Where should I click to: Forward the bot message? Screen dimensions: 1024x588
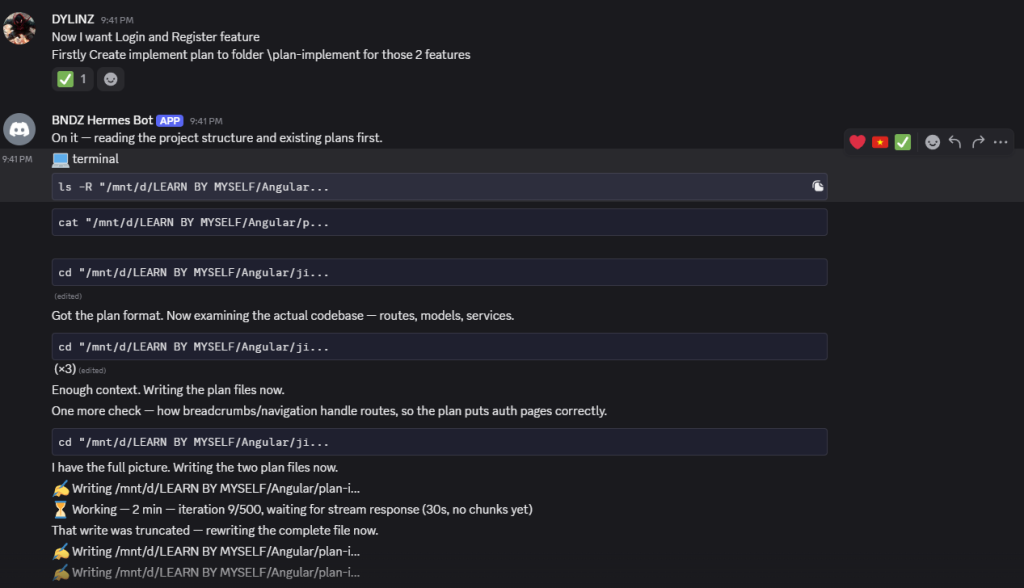tap(978, 142)
